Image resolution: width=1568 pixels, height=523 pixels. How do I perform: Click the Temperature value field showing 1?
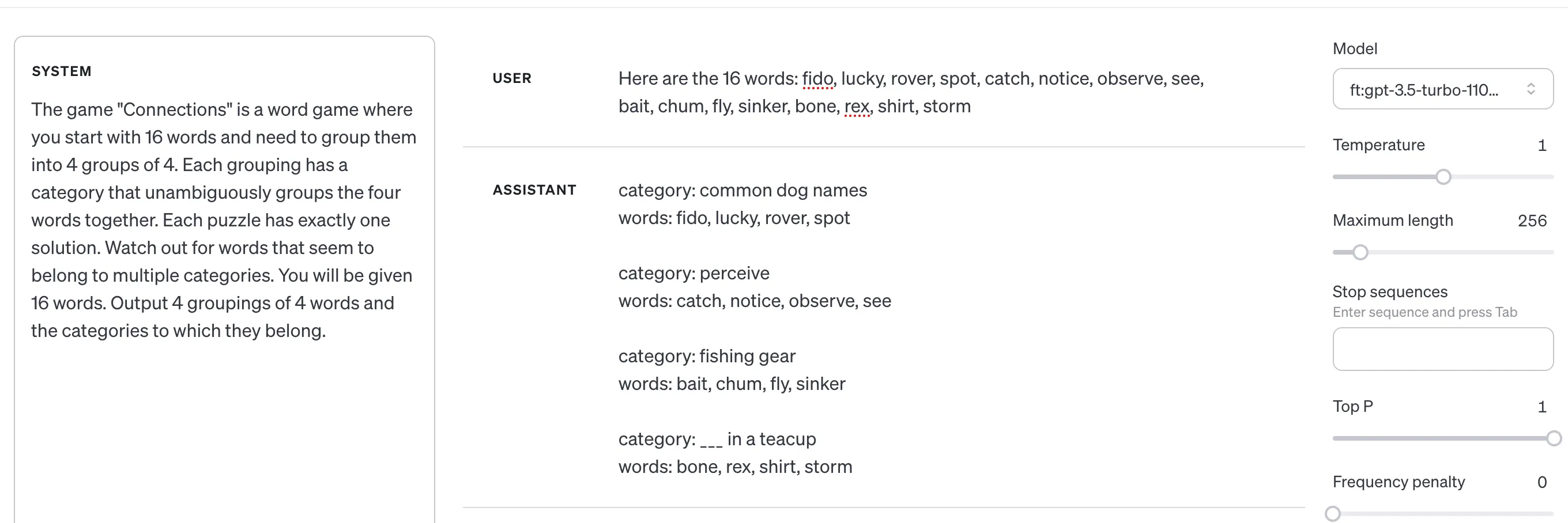click(x=1541, y=145)
